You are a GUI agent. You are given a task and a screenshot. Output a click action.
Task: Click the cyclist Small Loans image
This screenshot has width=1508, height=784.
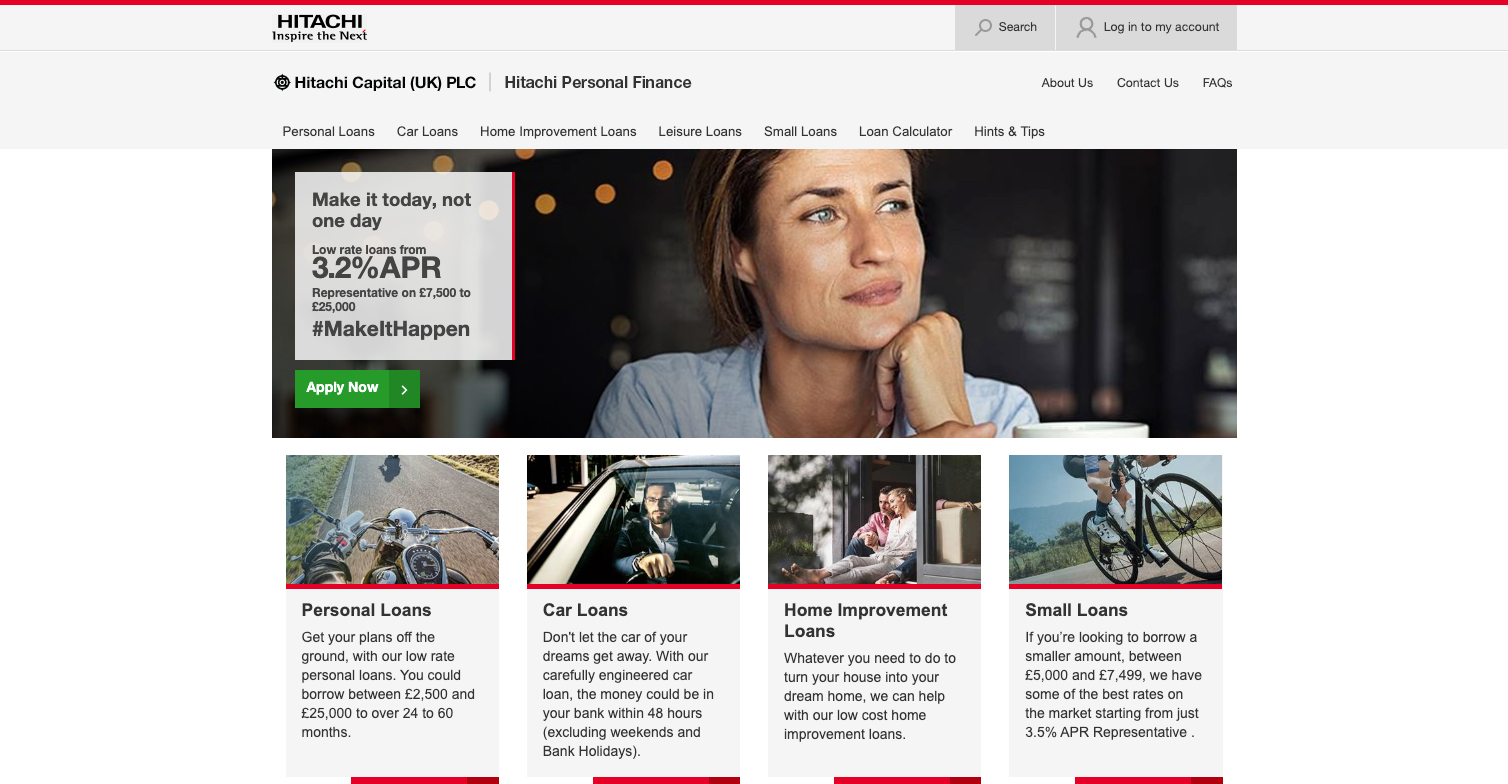(x=1115, y=519)
